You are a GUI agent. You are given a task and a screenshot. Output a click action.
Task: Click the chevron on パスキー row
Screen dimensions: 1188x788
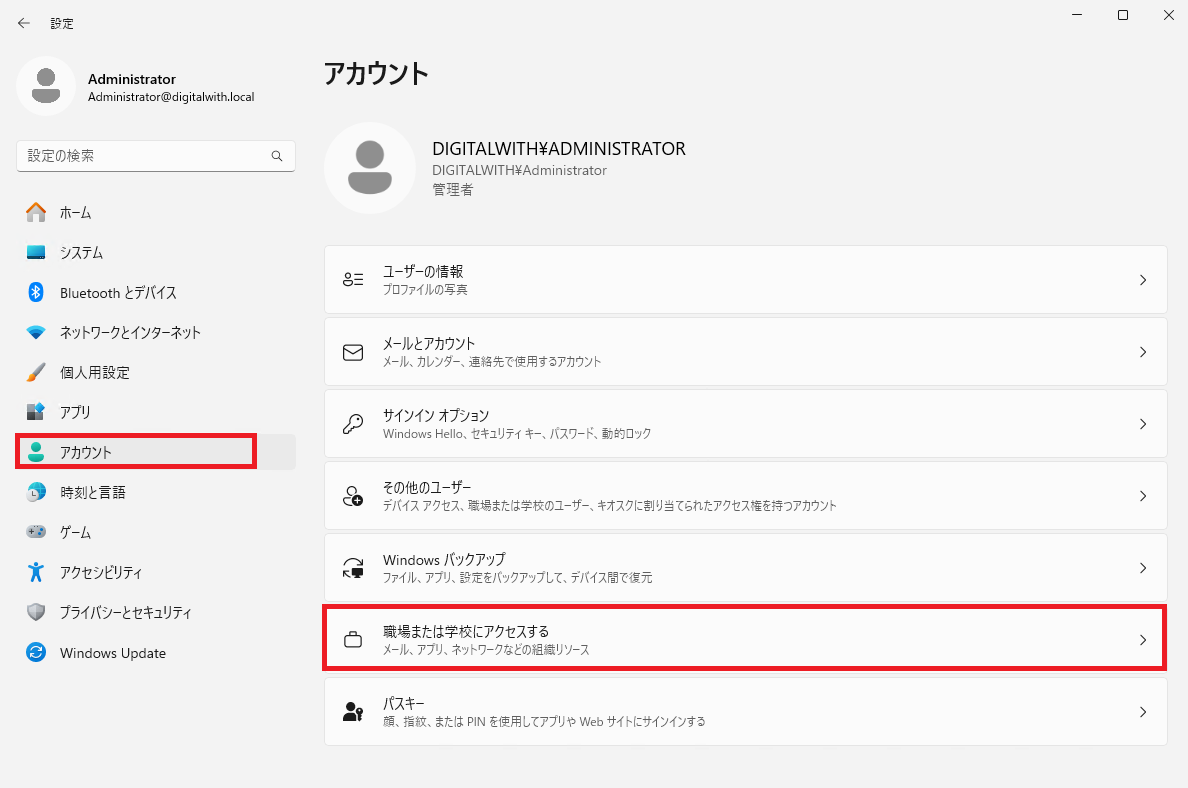pyautogui.click(x=1143, y=712)
